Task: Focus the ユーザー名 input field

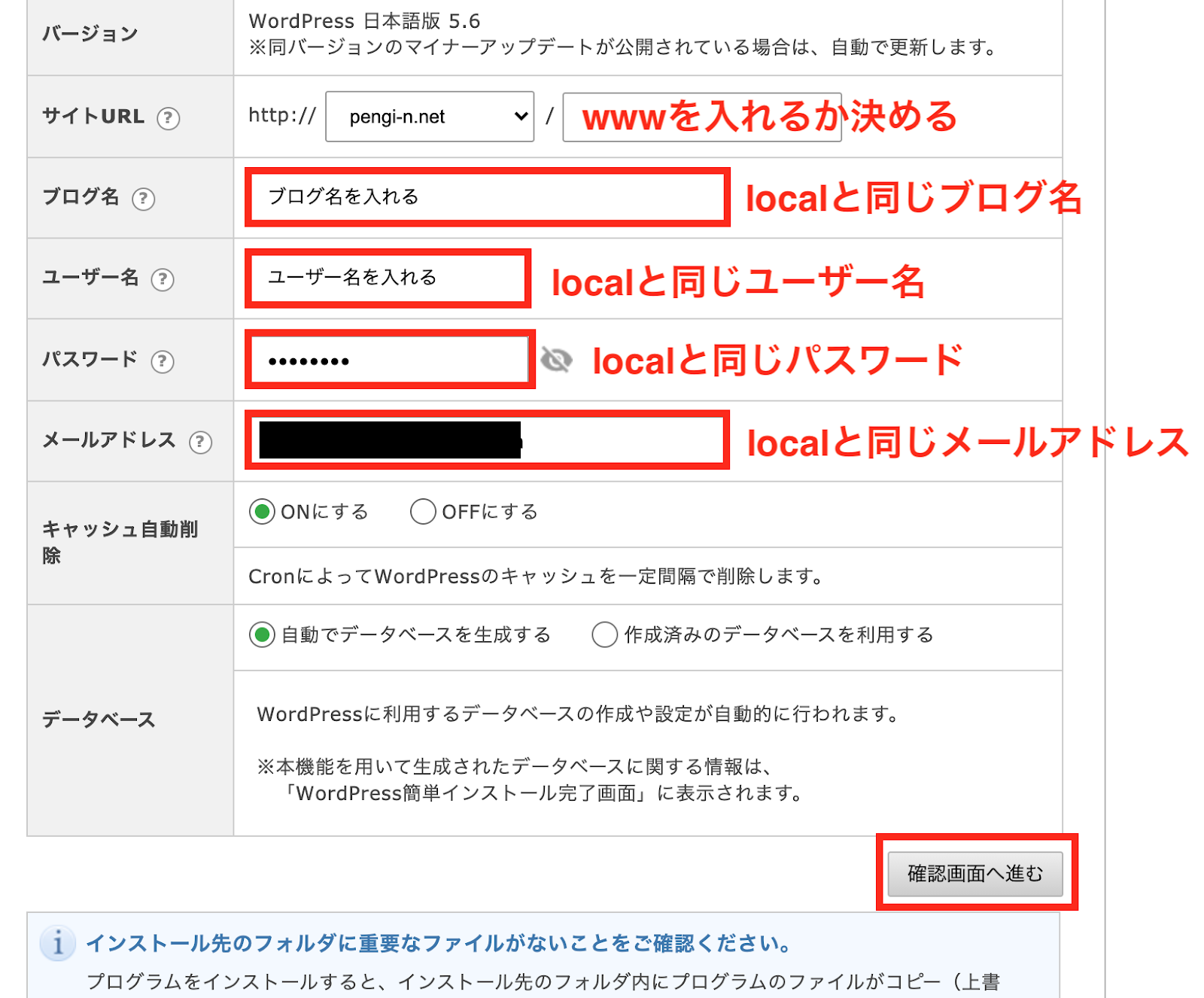Action: click(388, 278)
